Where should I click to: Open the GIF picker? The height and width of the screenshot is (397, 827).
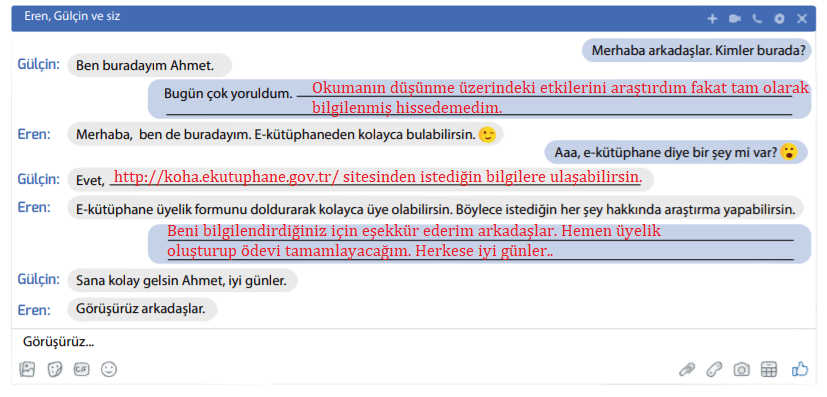(x=81, y=370)
